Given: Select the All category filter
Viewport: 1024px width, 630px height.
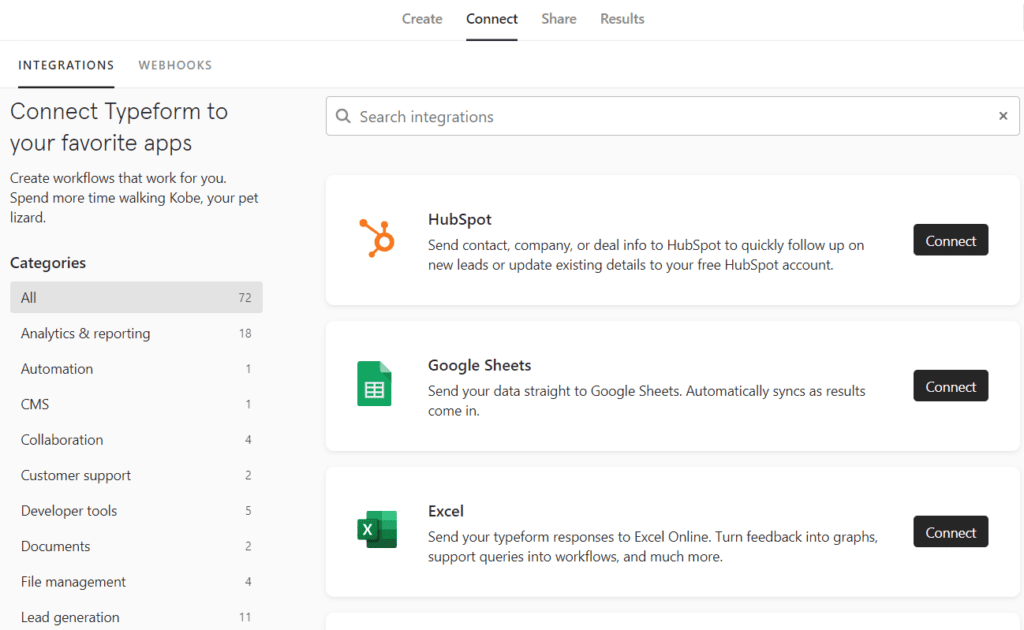Looking at the screenshot, I should click(x=136, y=298).
